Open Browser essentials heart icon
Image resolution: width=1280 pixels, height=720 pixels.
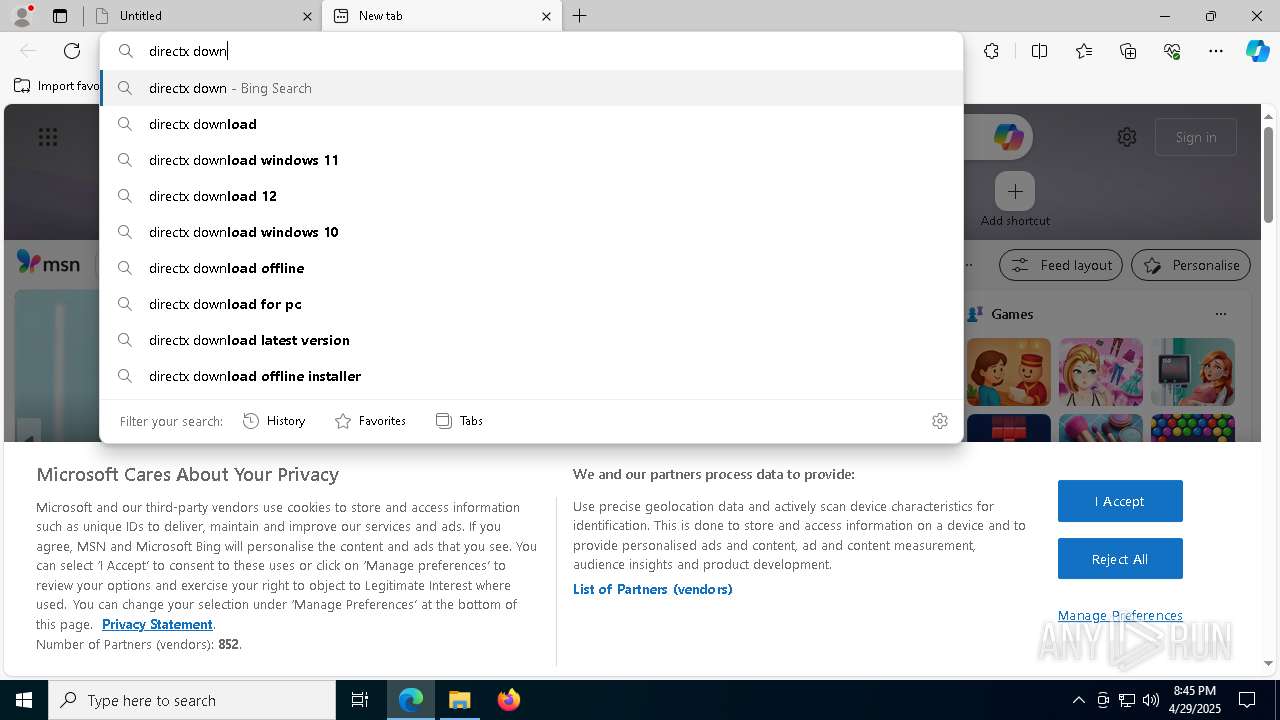tap(1172, 51)
